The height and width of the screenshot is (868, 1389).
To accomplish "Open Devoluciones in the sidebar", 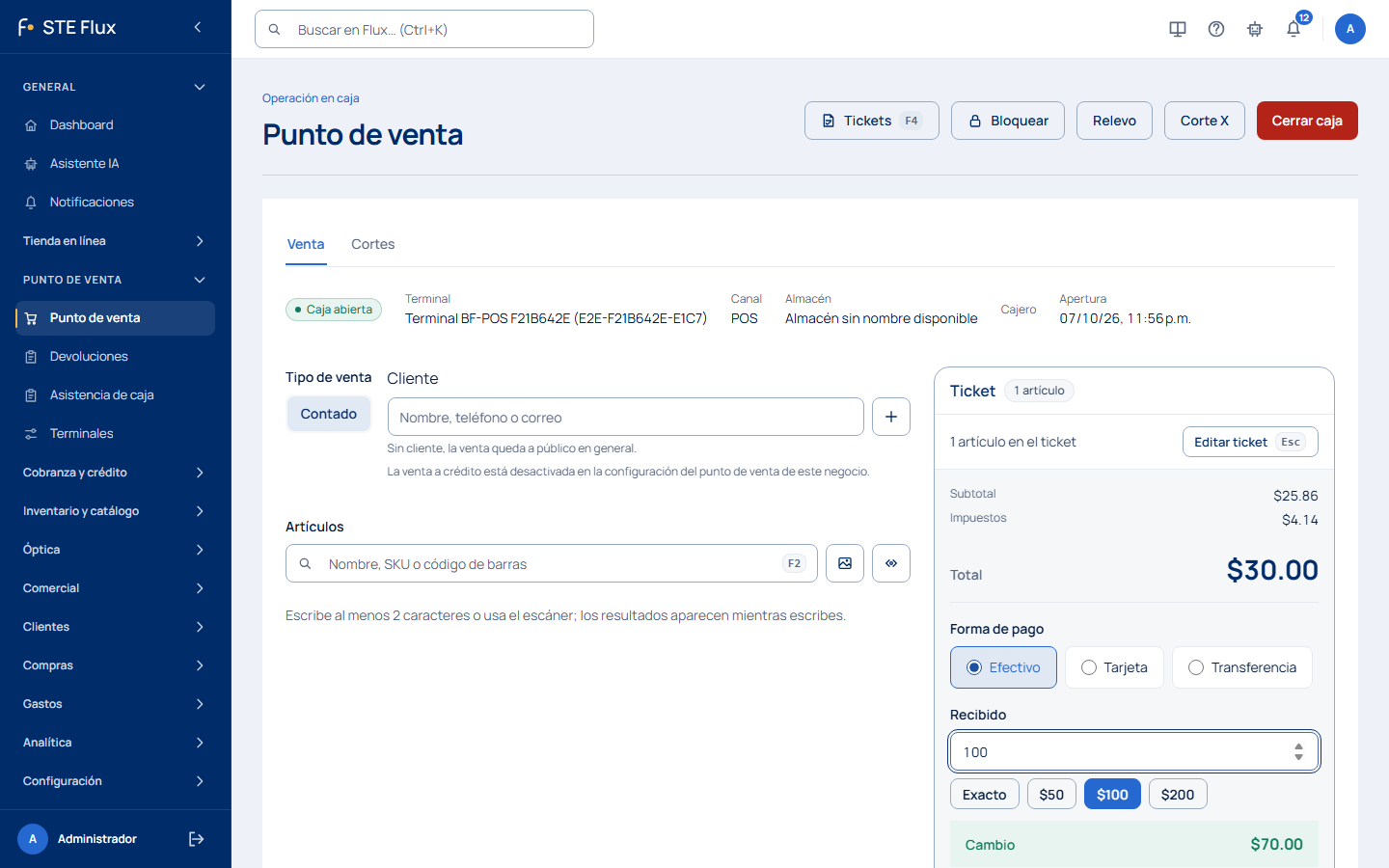I will [x=116, y=357].
